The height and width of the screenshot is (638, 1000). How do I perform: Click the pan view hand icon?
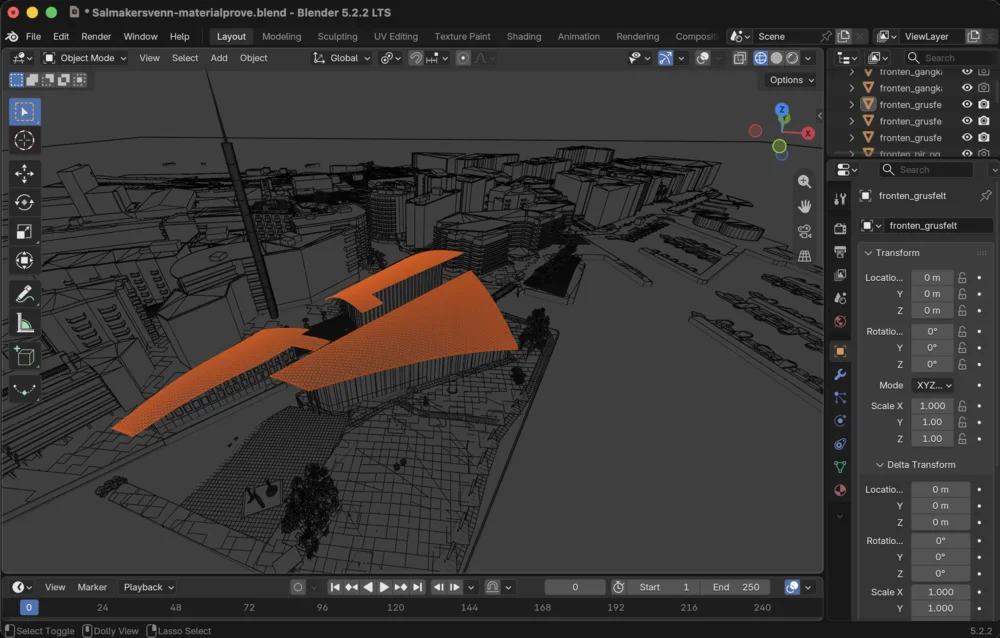tap(804, 206)
